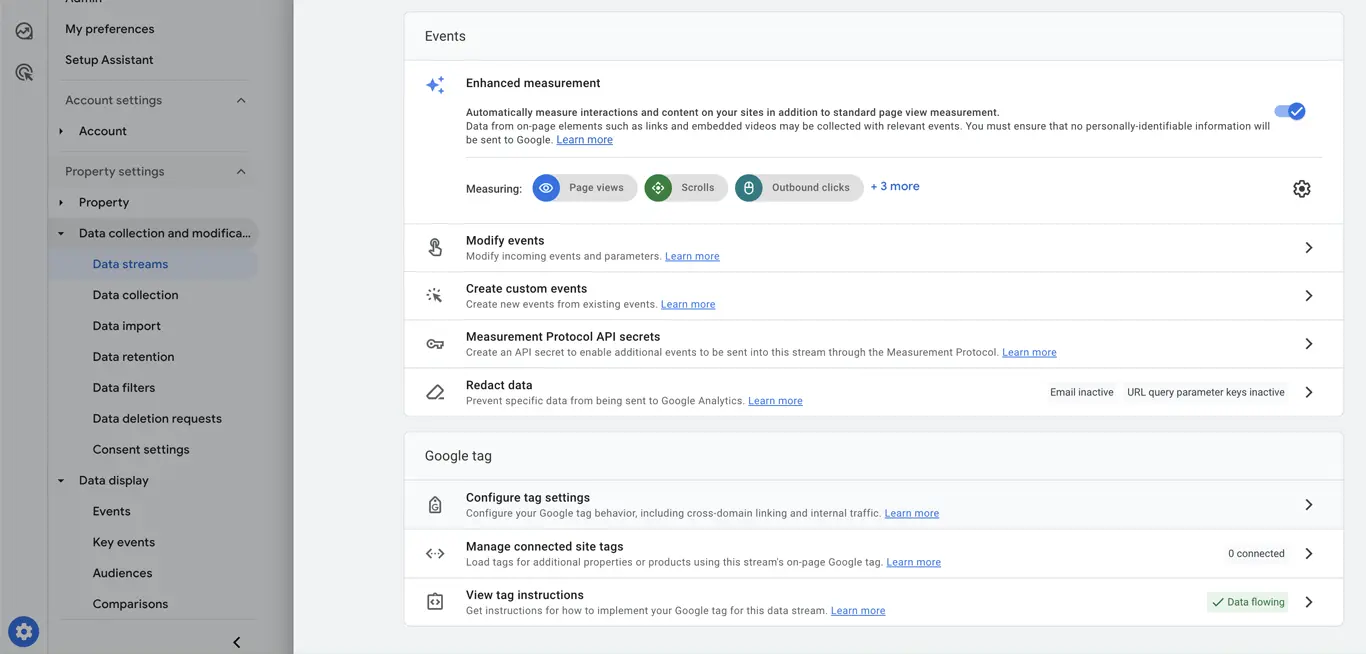Click the Page views chip
The image size is (1366, 654).
click(x=584, y=187)
